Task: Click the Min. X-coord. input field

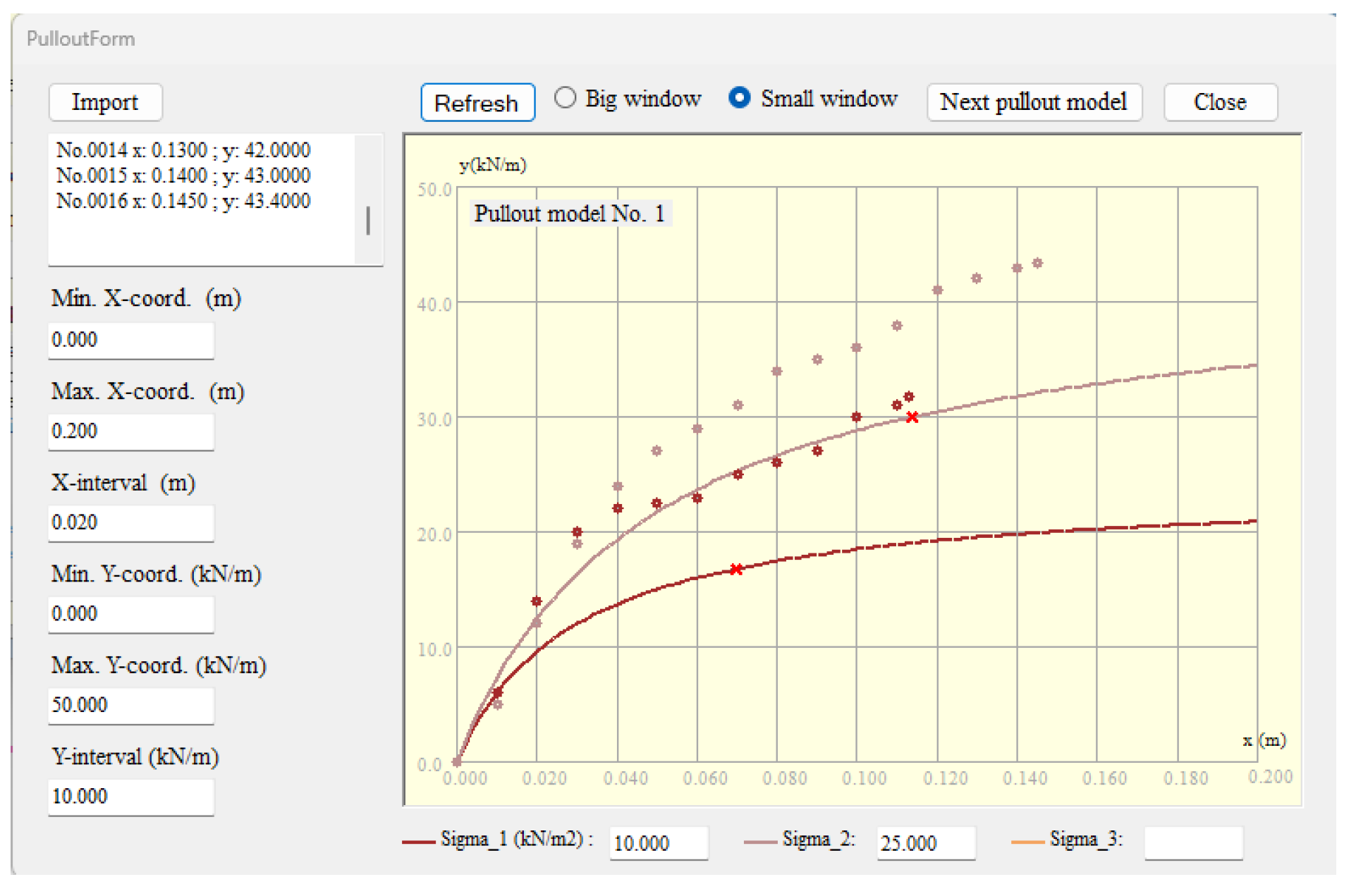Action: (x=130, y=340)
